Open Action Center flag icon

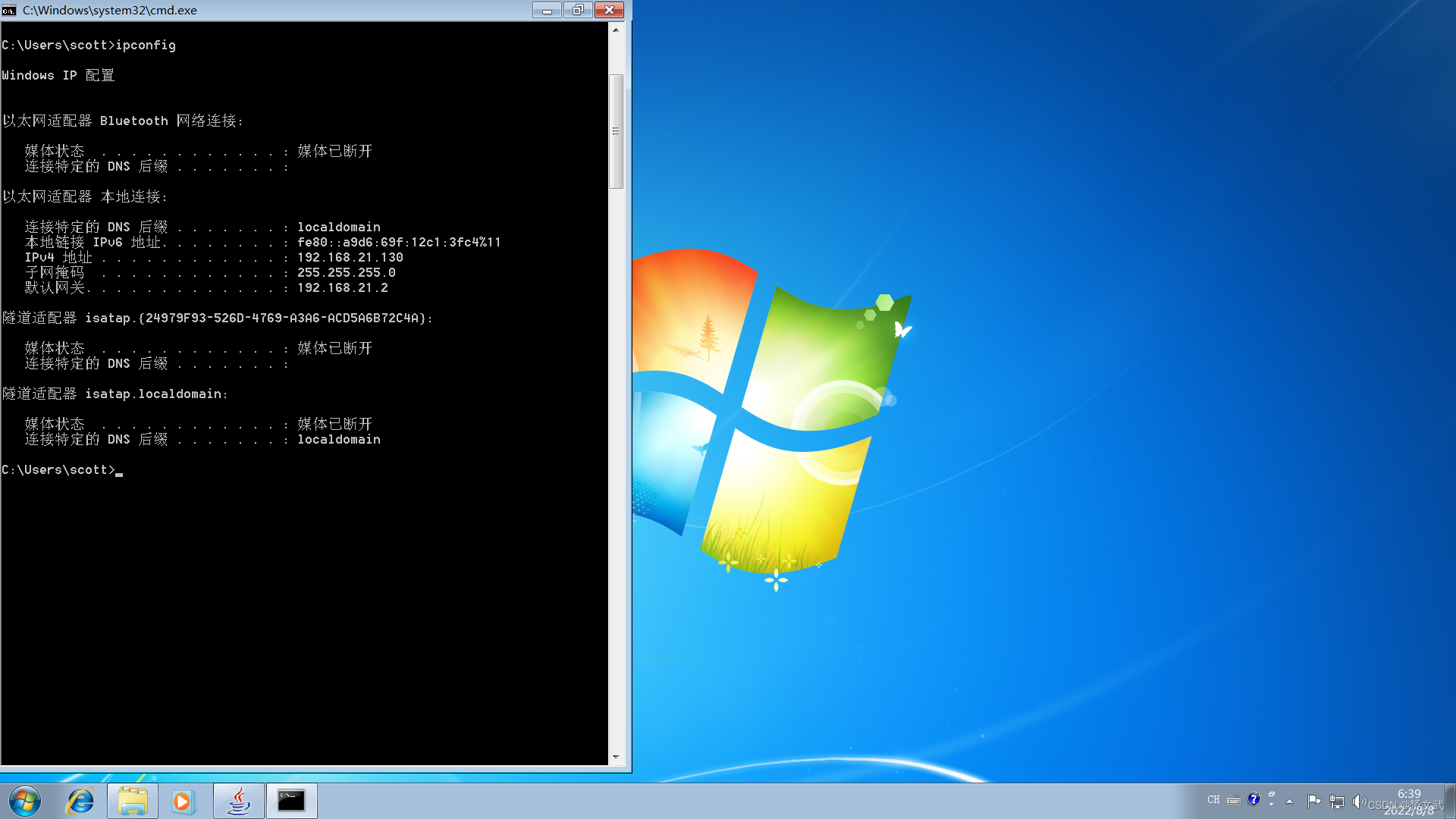(1314, 801)
